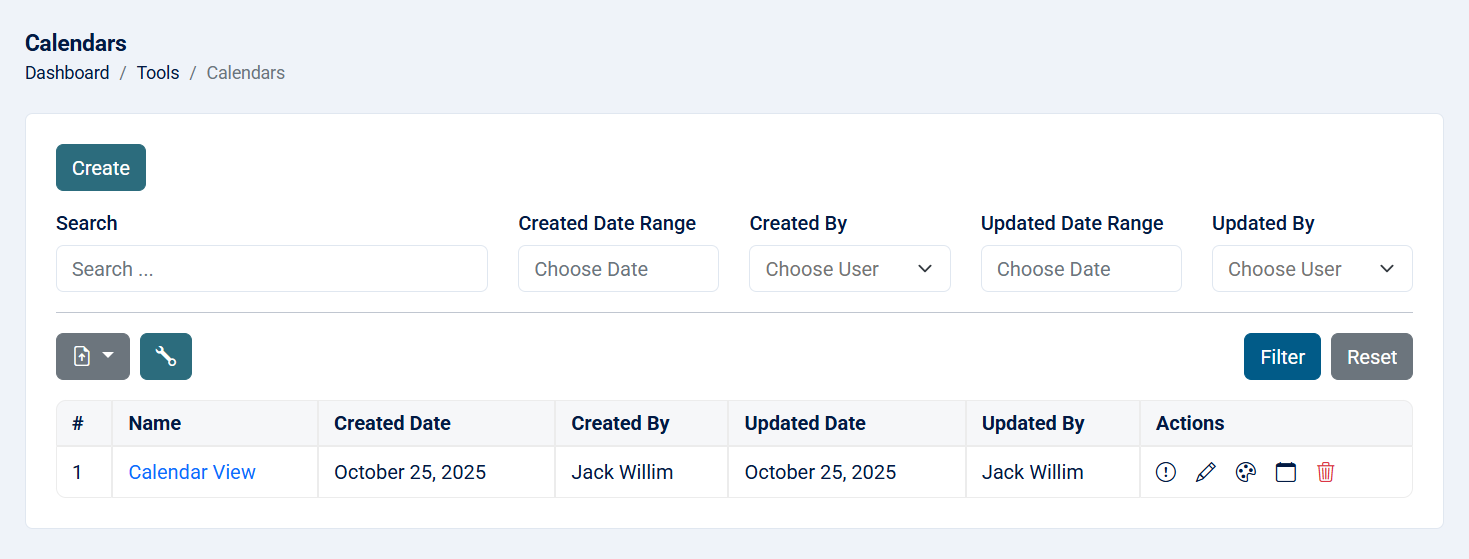Click the info icon for Calendar View
Viewport: 1469px width, 559px height.
[x=1165, y=472]
